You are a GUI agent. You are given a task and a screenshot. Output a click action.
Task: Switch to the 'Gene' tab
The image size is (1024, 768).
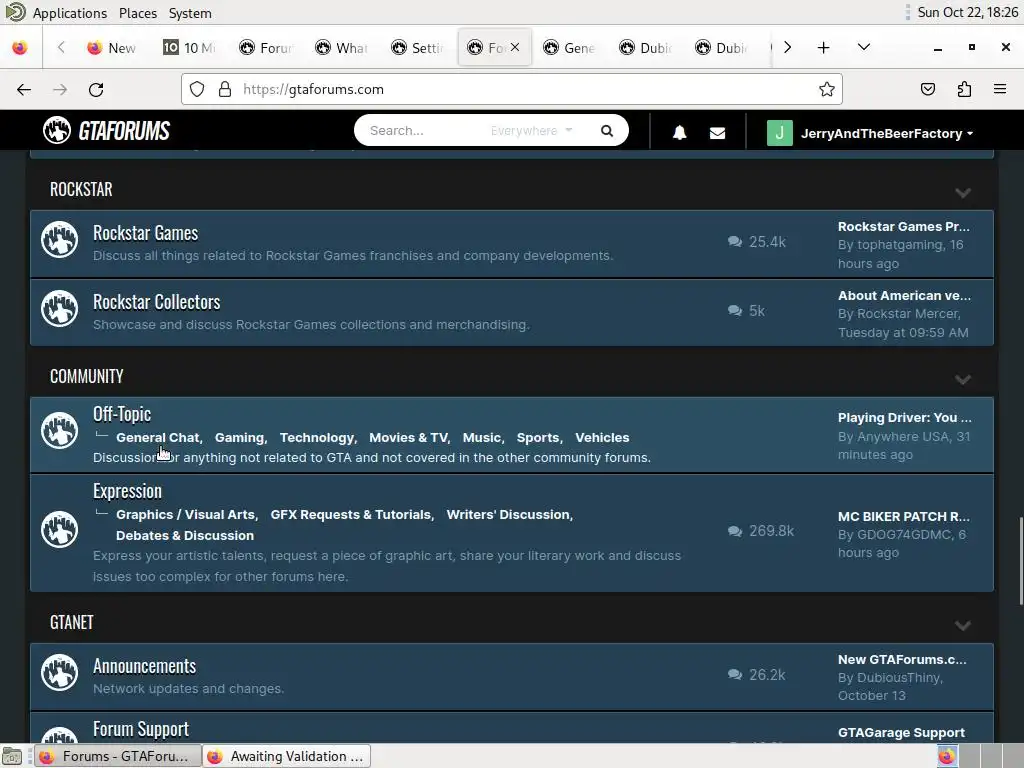[x=569, y=48]
